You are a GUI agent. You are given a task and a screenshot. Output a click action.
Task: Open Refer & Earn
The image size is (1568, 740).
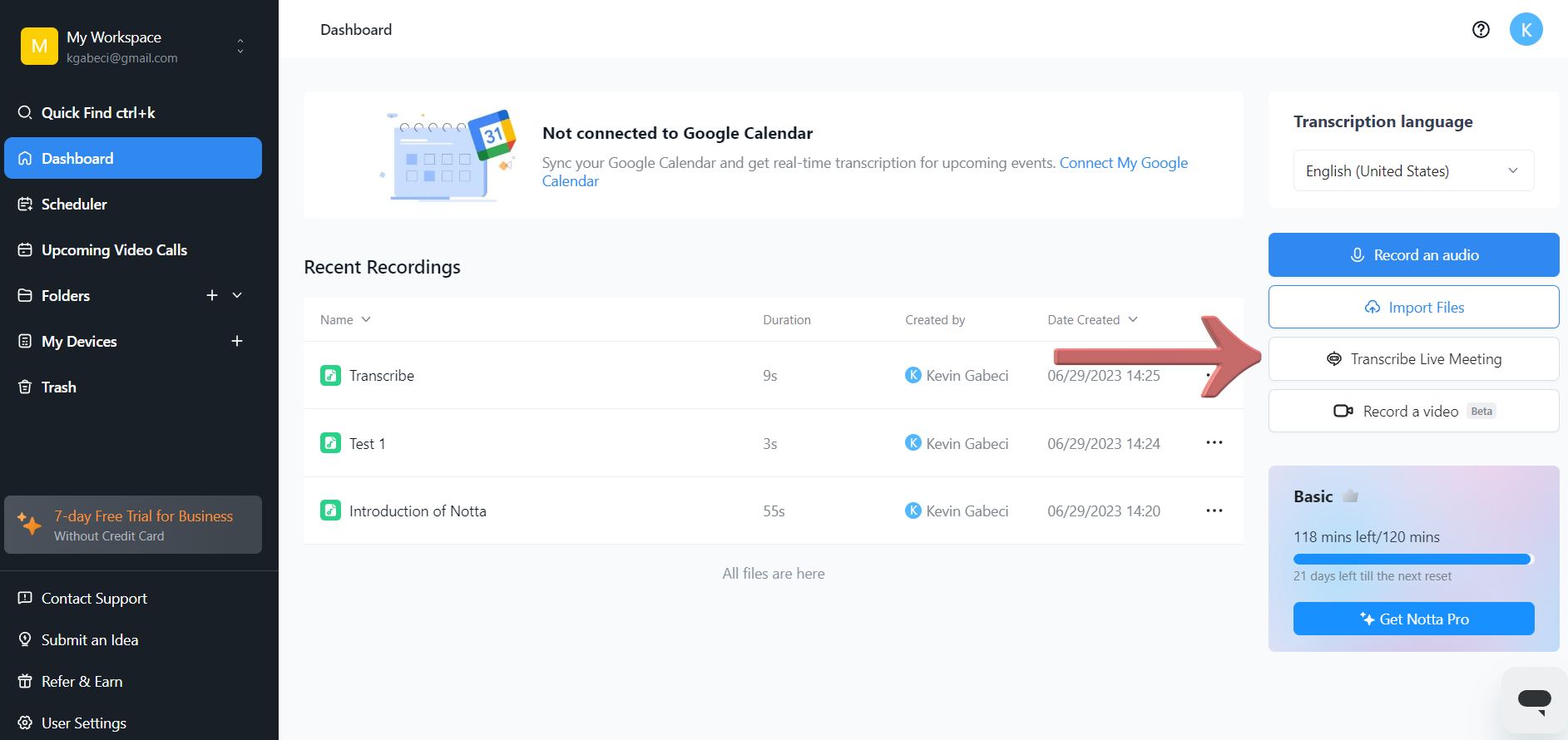(x=82, y=682)
